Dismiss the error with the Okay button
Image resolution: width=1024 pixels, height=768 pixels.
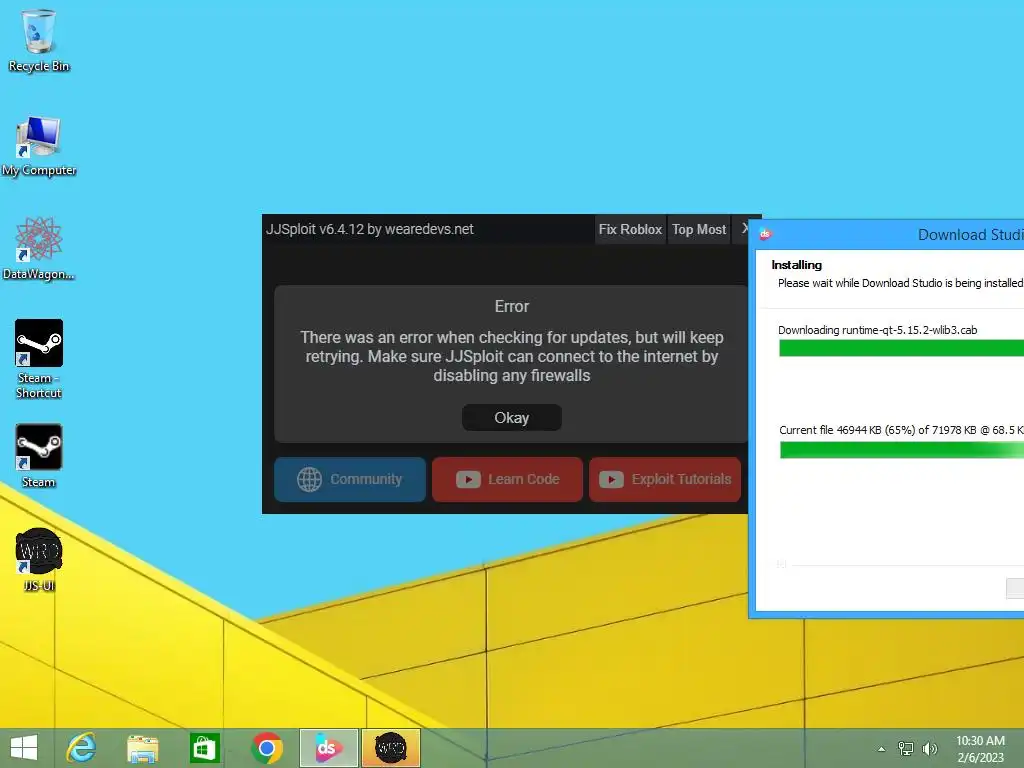511,417
